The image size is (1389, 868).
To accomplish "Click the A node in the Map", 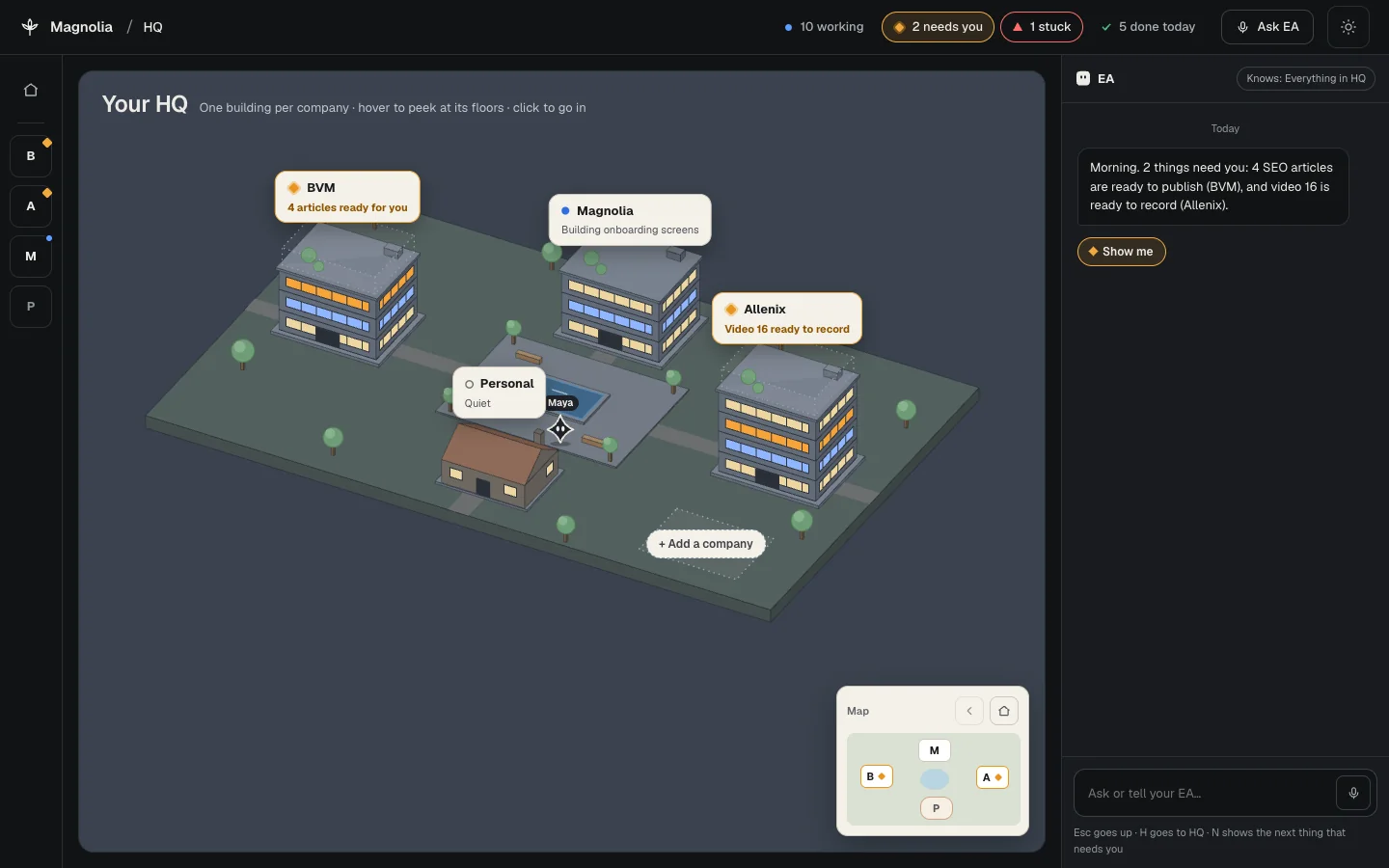I will point(993,777).
